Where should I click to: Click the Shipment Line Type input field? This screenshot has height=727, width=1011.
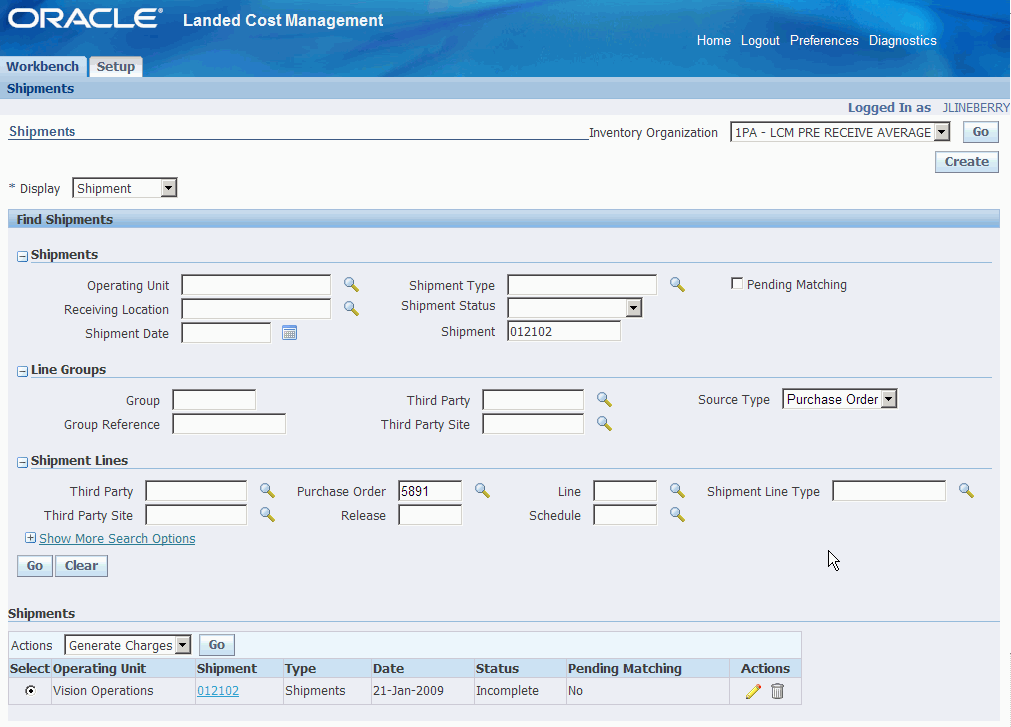889,490
